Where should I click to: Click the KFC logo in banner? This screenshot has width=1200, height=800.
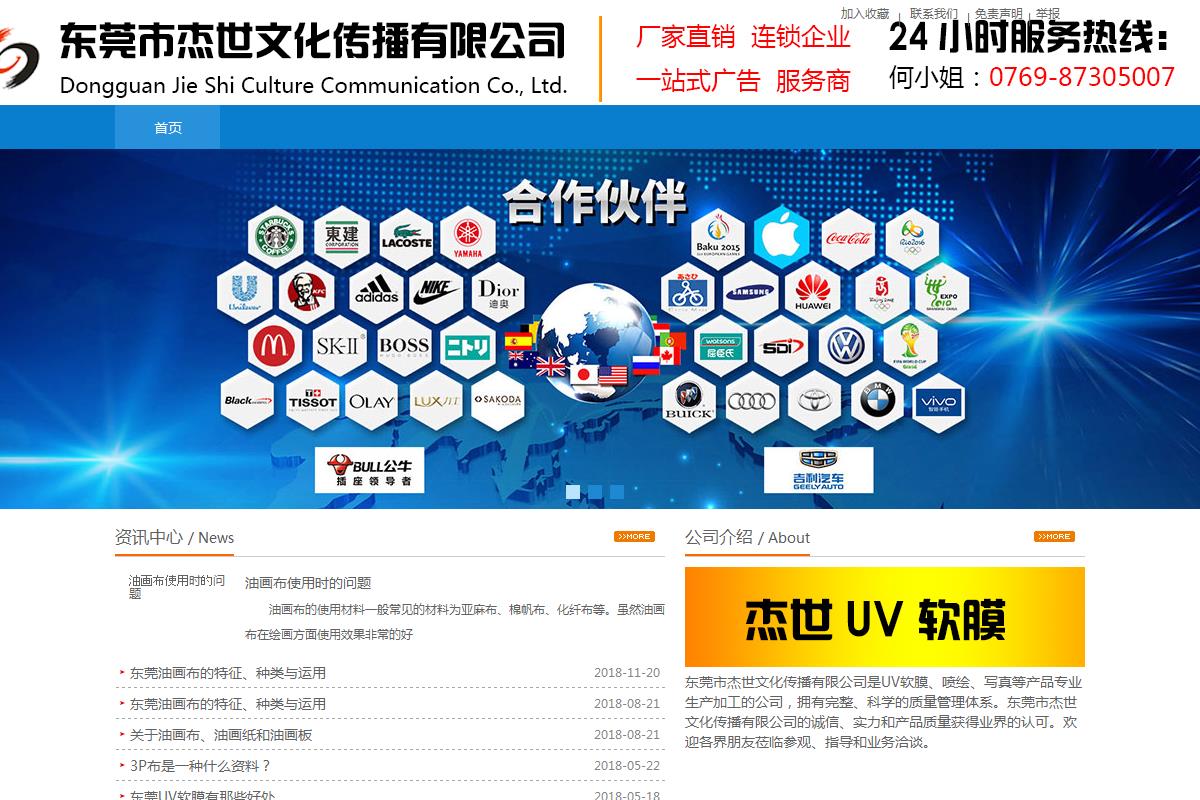pos(306,291)
